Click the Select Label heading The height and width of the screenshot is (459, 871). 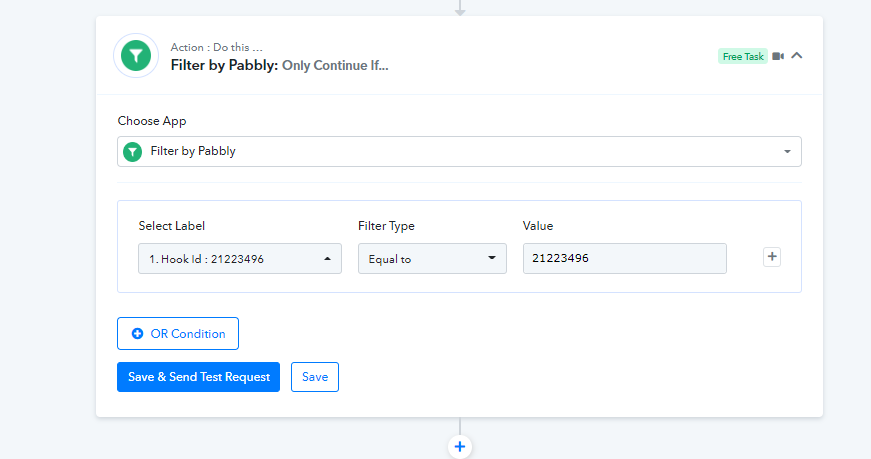click(x=172, y=226)
